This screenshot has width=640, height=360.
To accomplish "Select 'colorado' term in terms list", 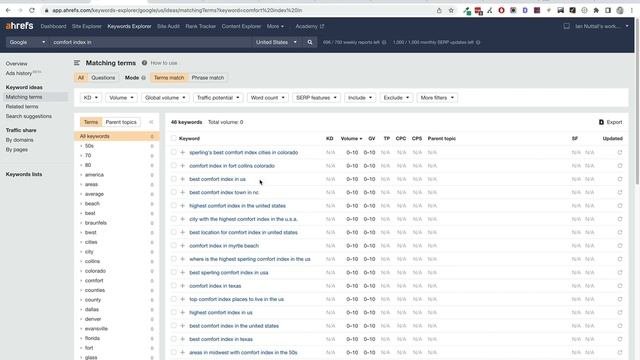I will point(95,271).
